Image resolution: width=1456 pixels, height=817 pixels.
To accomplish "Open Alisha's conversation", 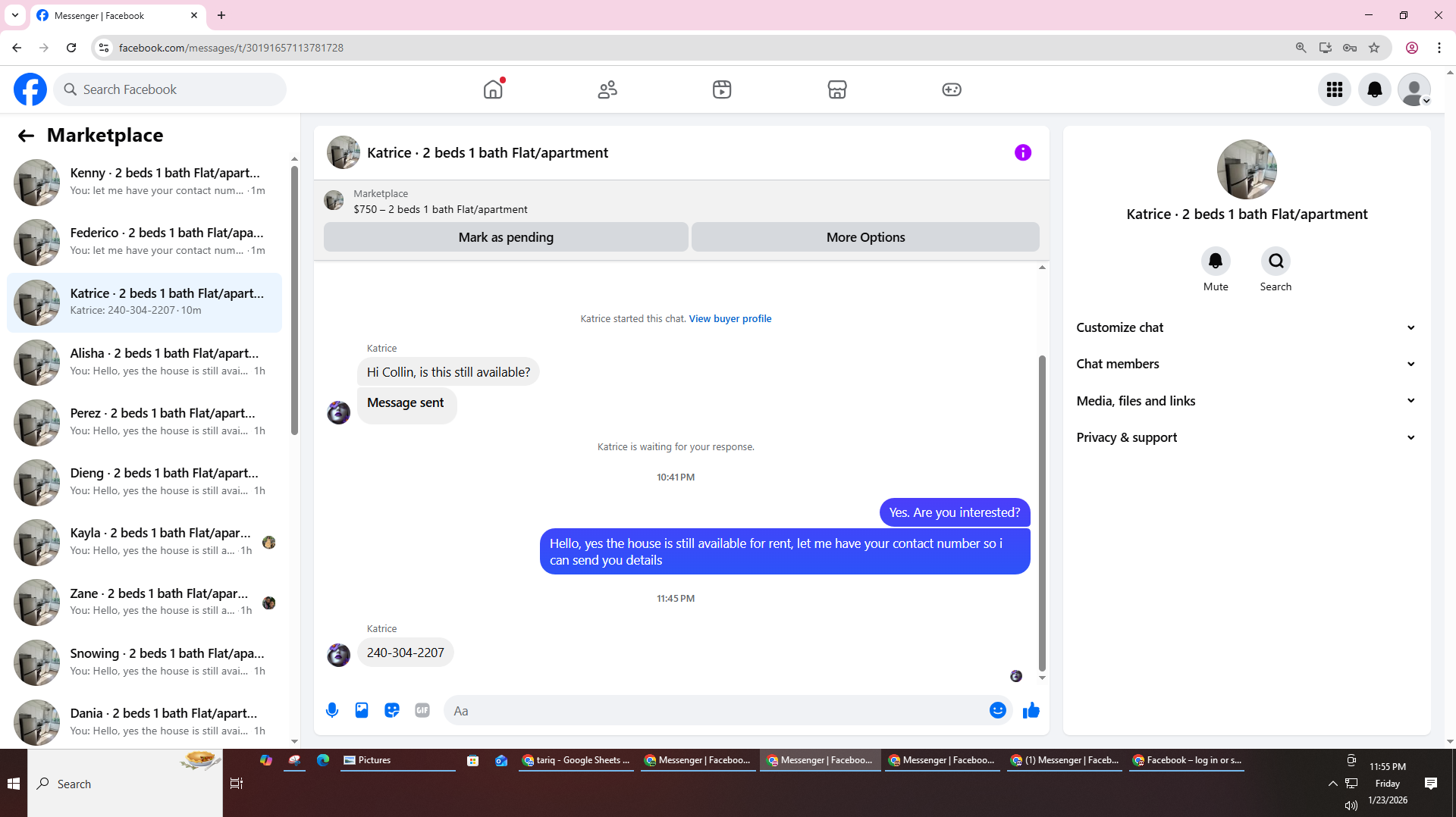I will tap(144, 362).
